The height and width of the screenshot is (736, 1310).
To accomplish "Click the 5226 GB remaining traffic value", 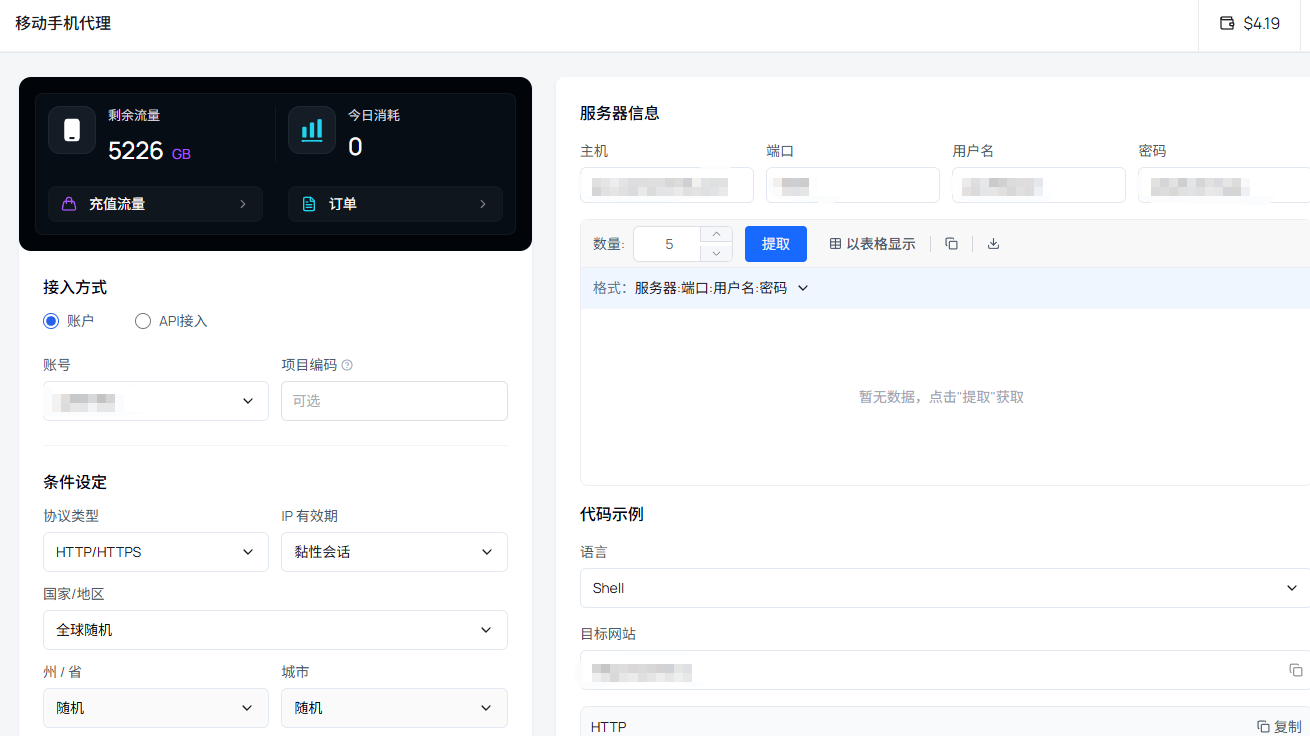I will [149, 151].
